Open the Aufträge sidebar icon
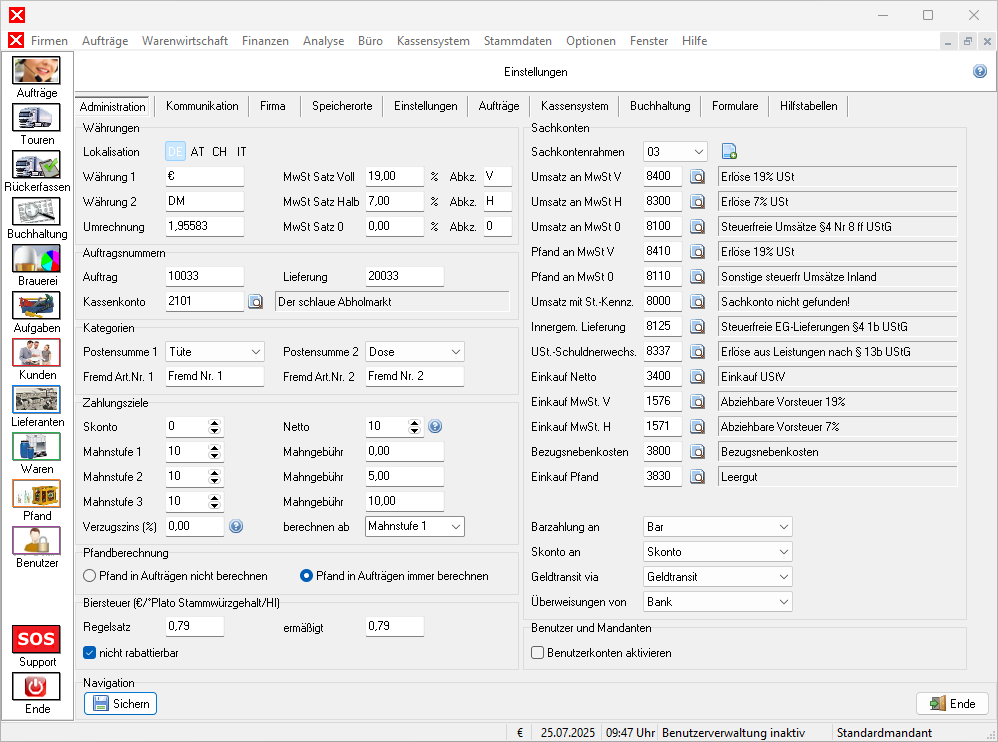 tap(37, 71)
